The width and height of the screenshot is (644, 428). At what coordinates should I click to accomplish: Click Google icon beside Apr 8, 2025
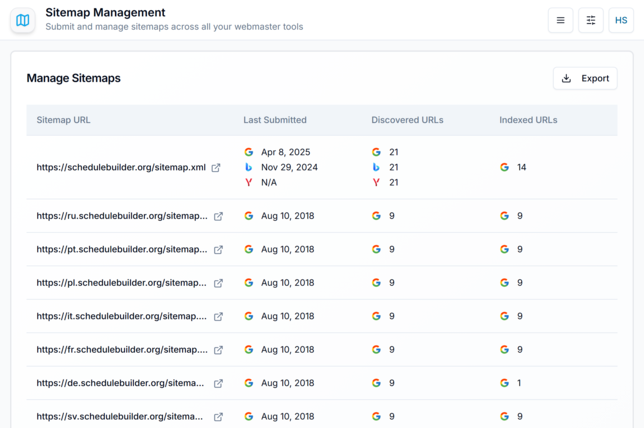click(x=248, y=152)
